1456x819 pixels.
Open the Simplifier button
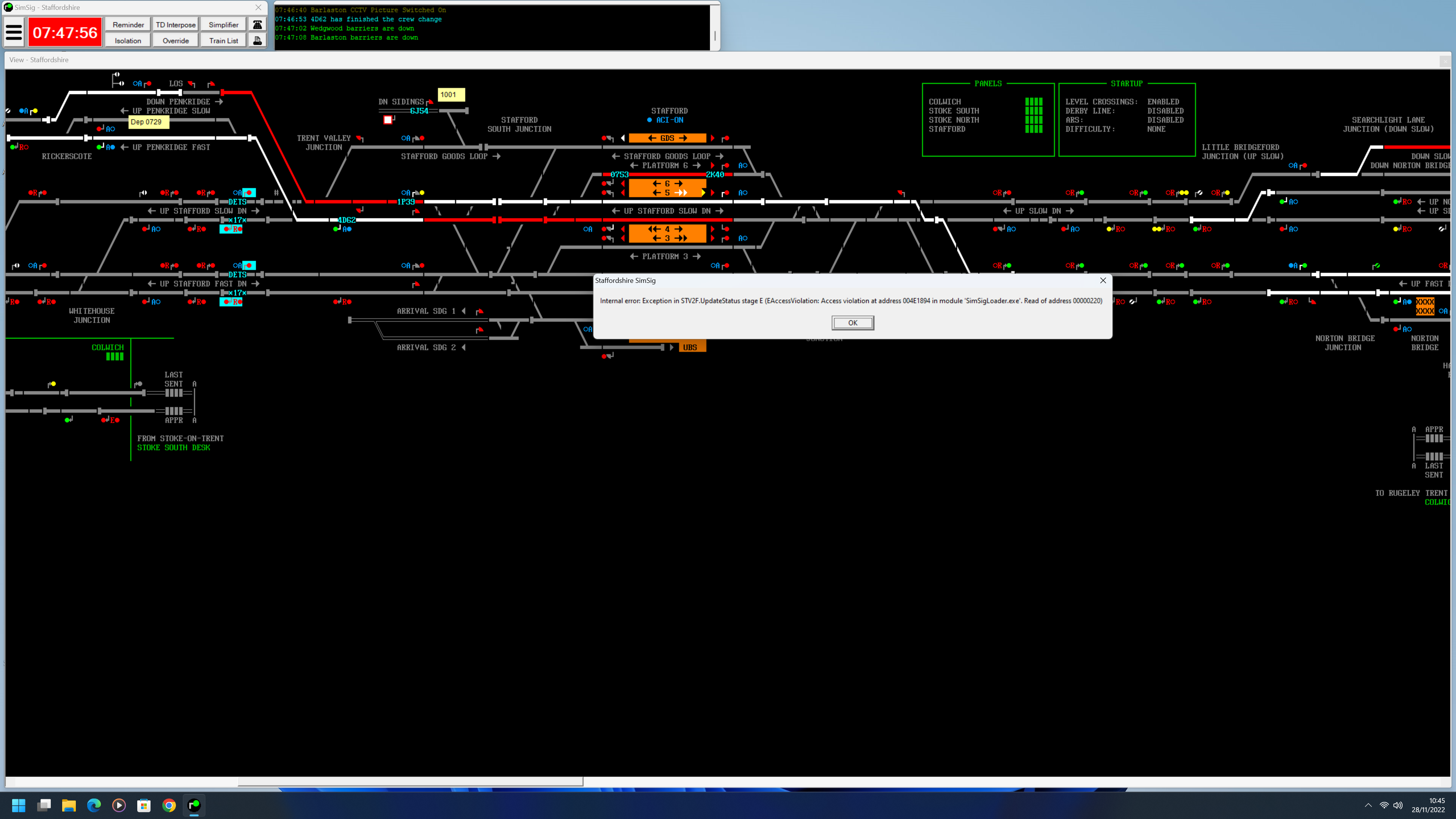(223, 24)
